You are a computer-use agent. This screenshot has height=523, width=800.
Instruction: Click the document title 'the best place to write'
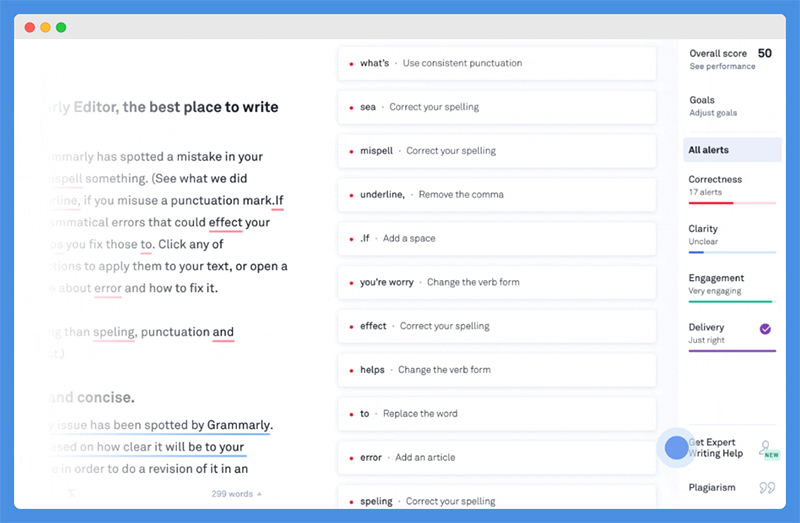[201, 107]
